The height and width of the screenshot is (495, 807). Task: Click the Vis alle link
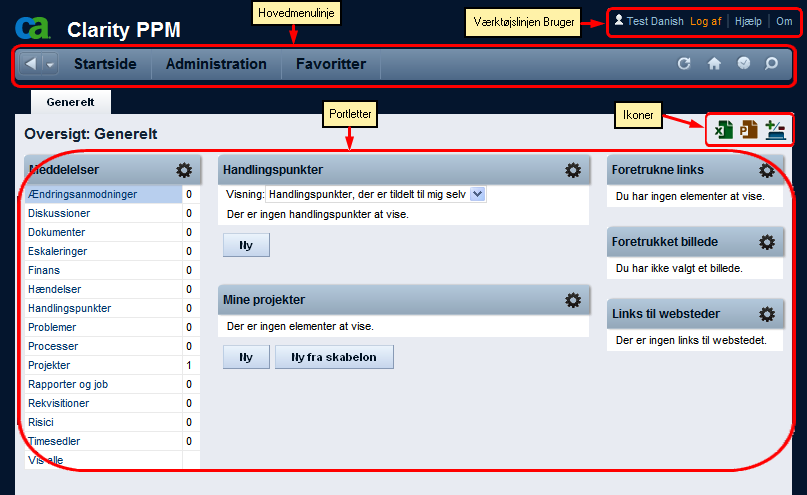[x=45, y=460]
